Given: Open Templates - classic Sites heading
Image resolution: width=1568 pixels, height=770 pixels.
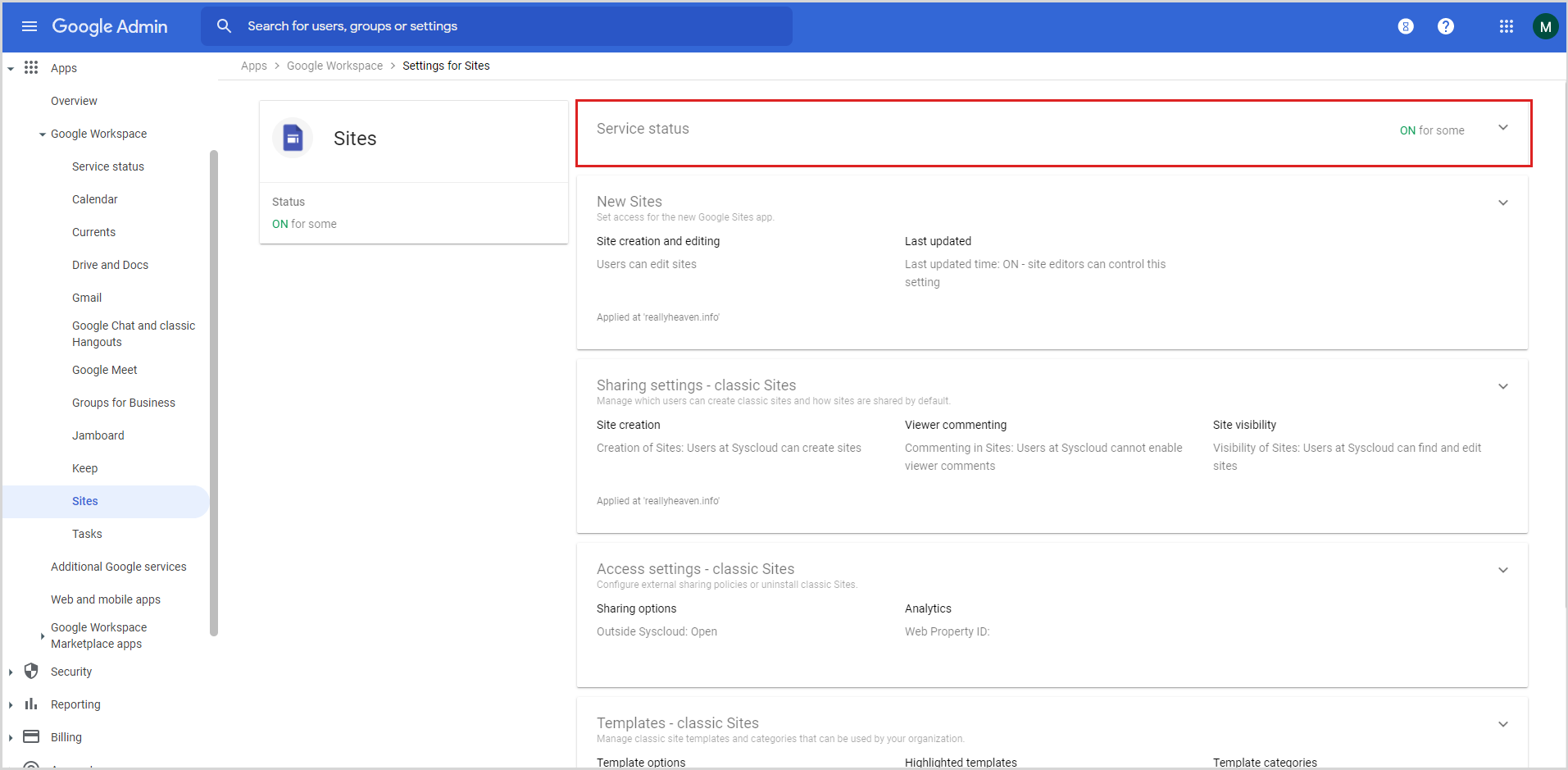Looking at the screenshot, I should [678, 723].
